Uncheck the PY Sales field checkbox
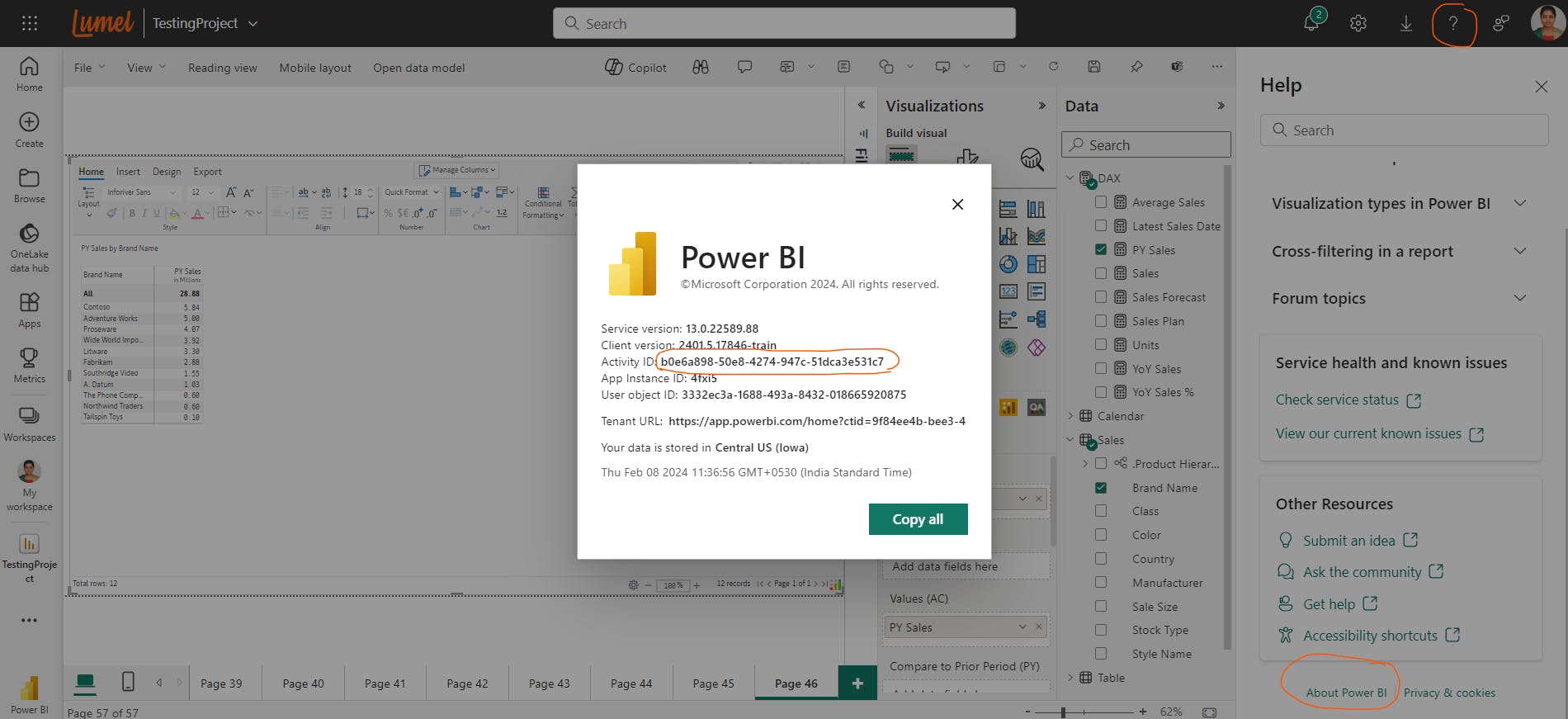Viewport: 1568px width, 719px height. point(1101,249)
